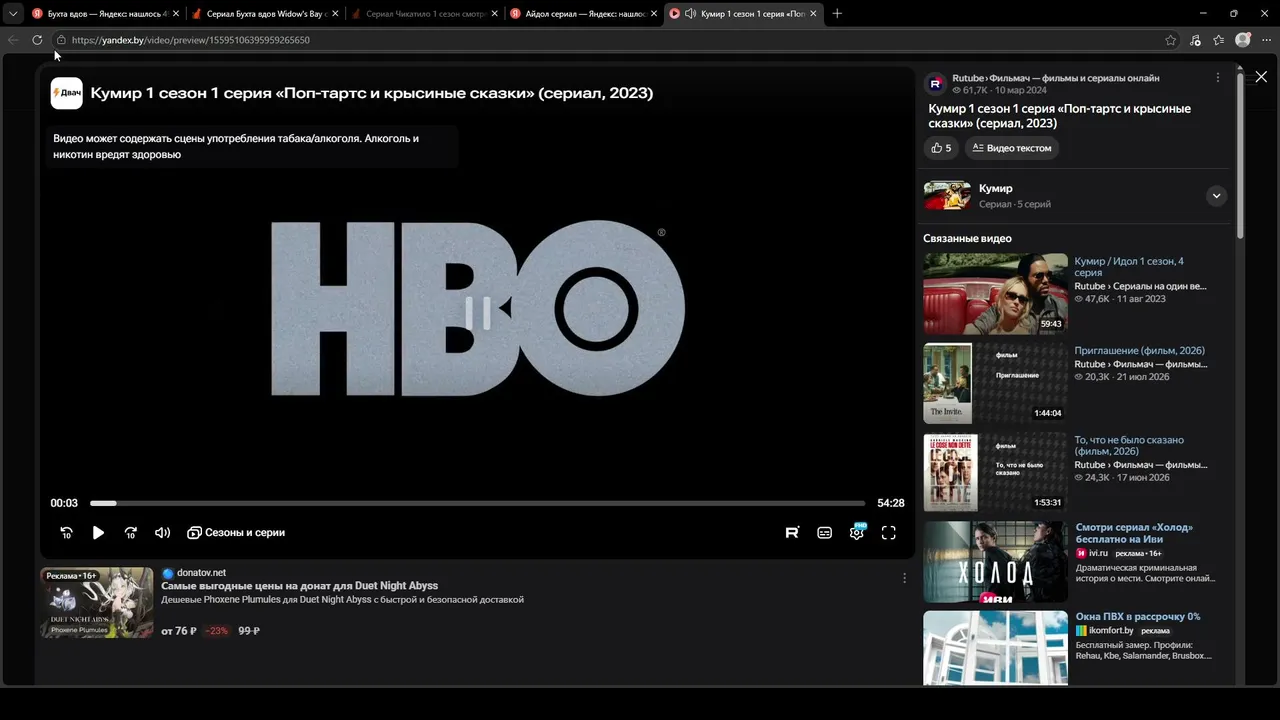Image resolution: width=1280 pixels, height=720 pixels.
Task: Mute the Кумир tab audio icon
Action: tap(690, 14)
